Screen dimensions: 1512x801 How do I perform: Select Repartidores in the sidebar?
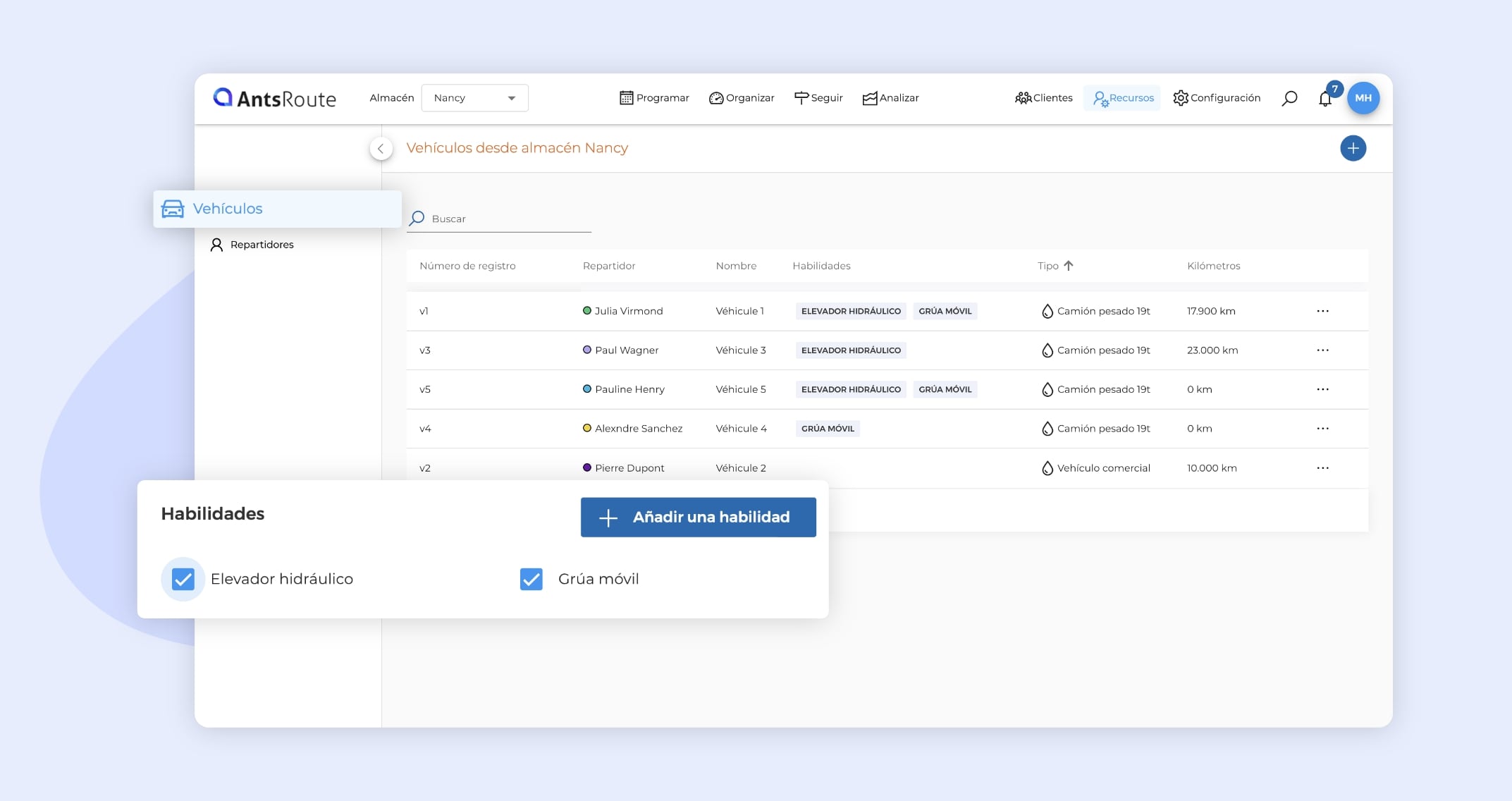click(x=262, y=245)
